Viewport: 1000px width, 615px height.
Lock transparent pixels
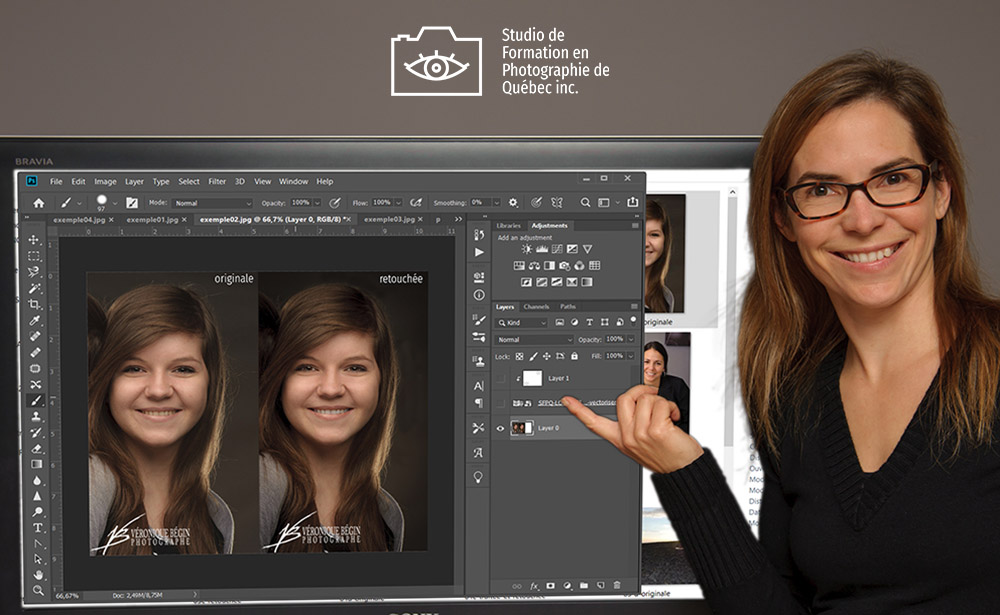(520, 356)
